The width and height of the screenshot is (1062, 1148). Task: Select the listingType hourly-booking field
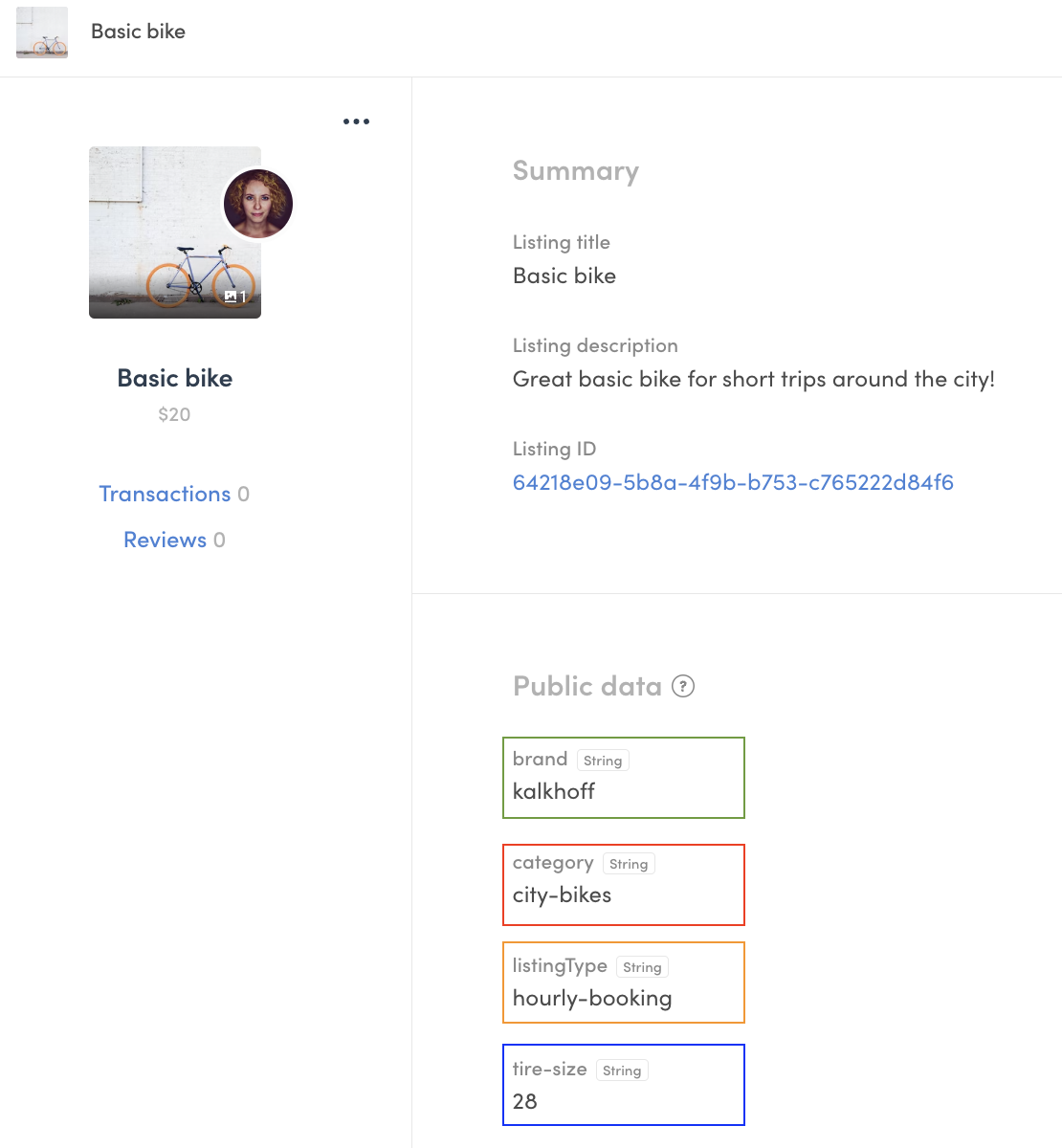coord(624,982)
